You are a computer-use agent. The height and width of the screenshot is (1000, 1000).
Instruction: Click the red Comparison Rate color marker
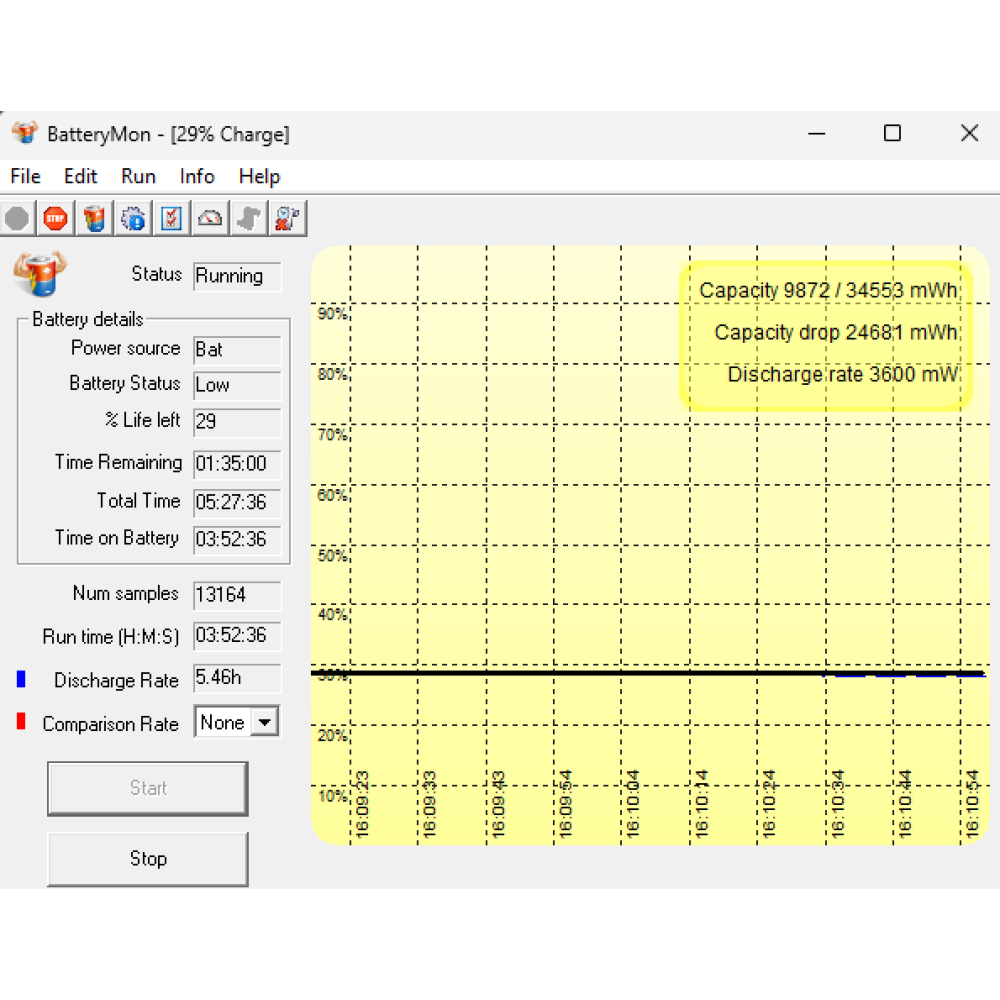click(21, 722)
